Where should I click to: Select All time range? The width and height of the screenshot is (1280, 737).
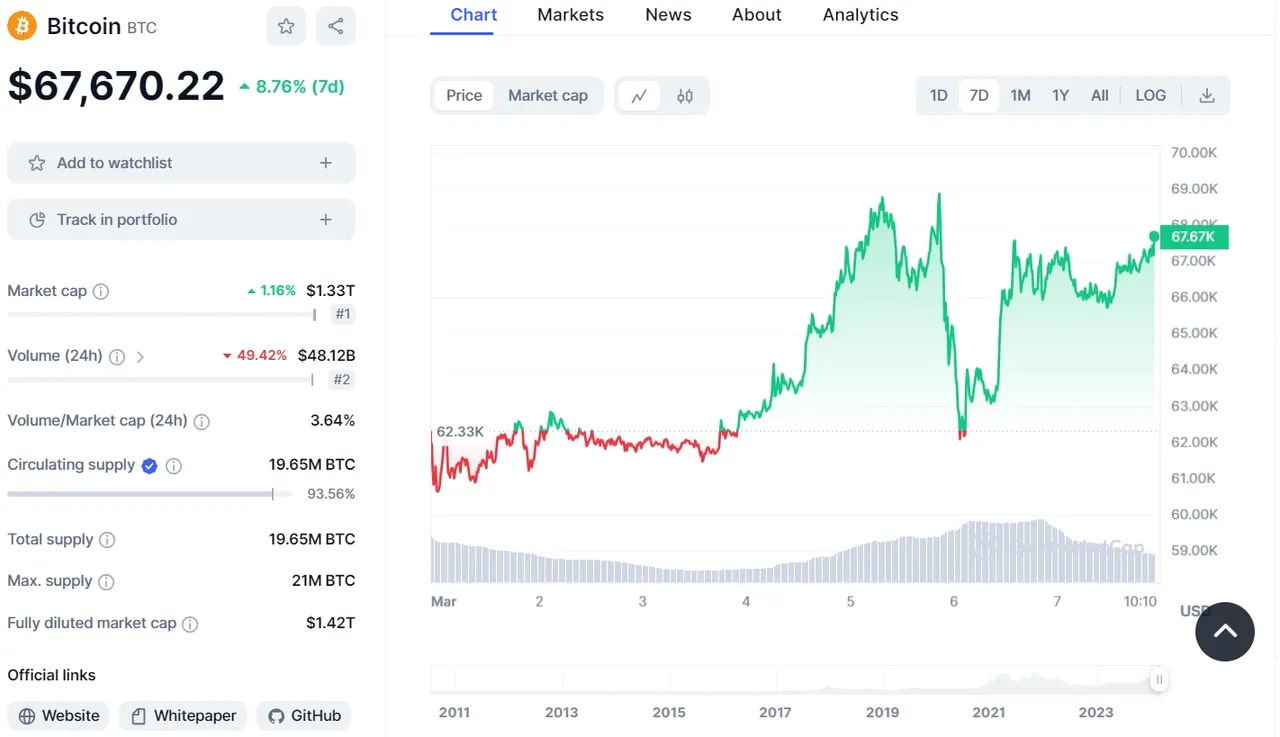click(1100, 96)
